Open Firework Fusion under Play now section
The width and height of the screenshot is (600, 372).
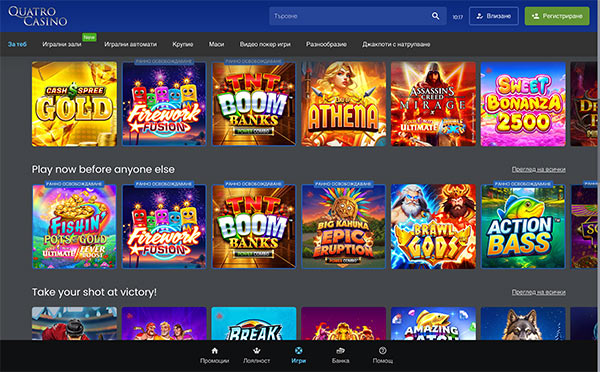click(x=164, y=227)
